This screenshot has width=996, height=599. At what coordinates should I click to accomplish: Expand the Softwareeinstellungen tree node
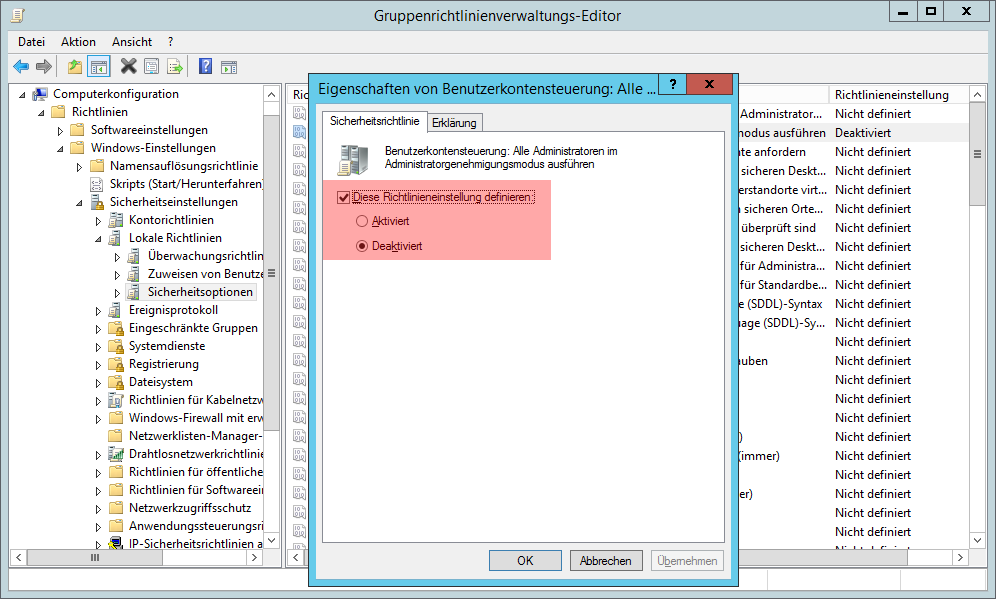point(61,130)
